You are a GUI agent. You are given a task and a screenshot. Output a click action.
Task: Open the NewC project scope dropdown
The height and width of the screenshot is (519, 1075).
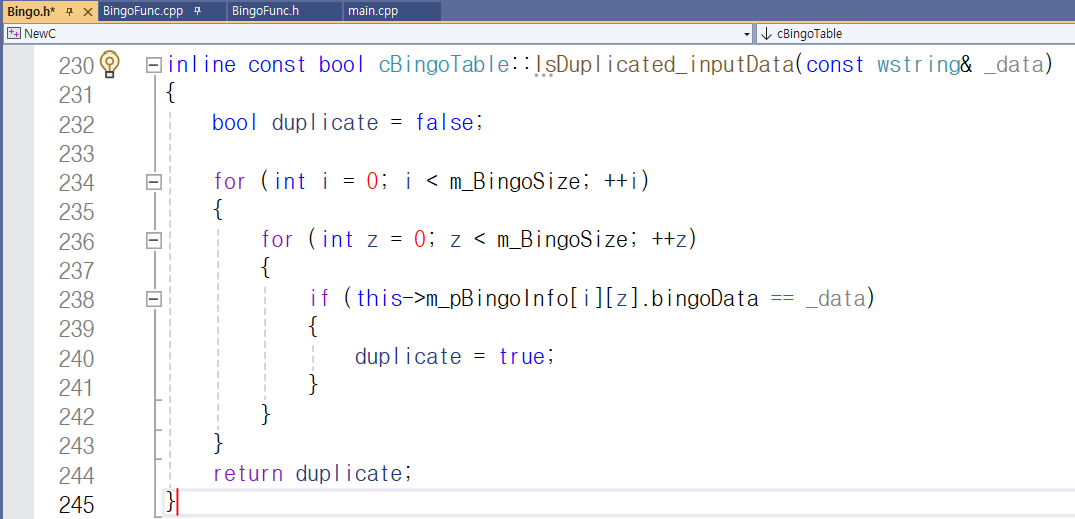(747, 34)
